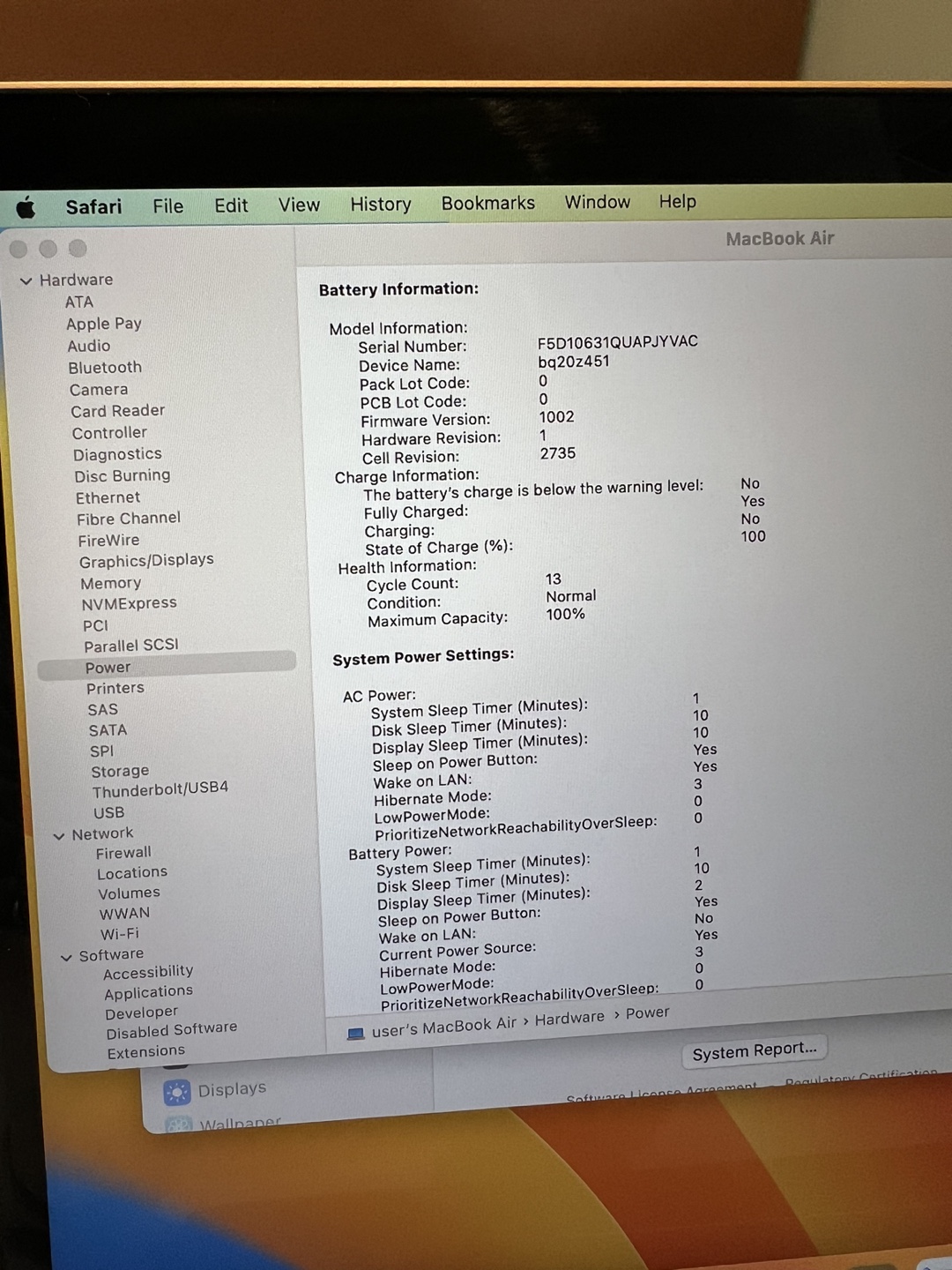Select ATA in the sidebar

78,302
